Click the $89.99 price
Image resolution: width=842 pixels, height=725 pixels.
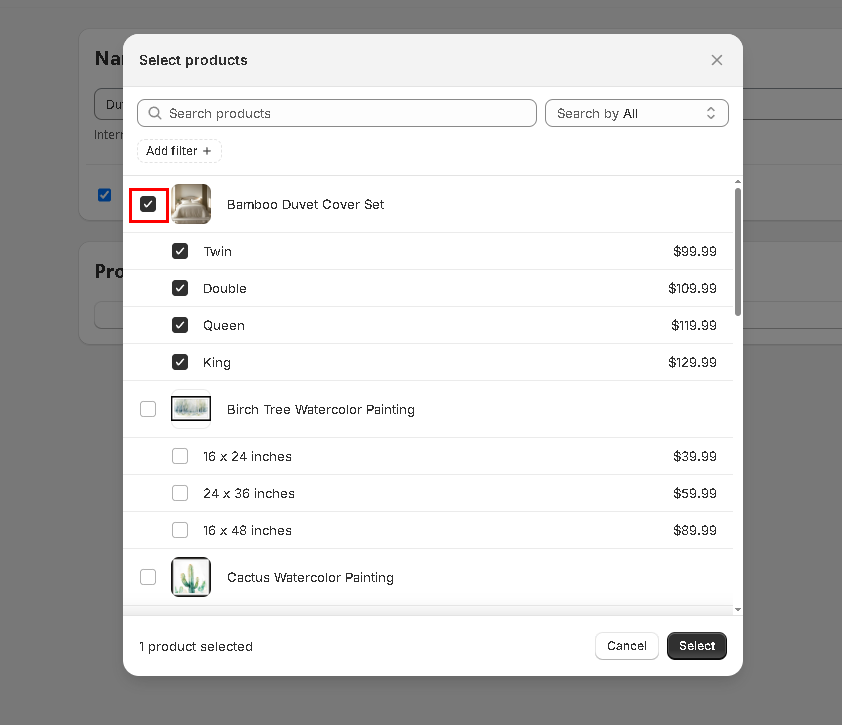(694, 531)
